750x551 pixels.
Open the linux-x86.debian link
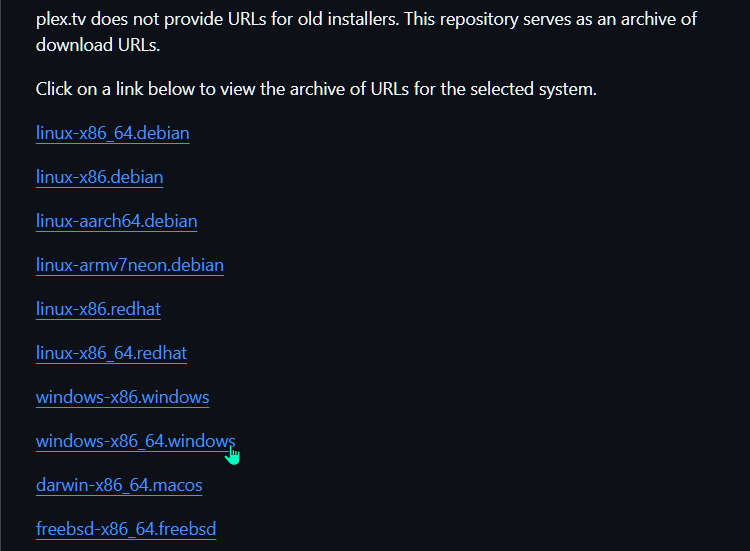[x=99, y=177]
